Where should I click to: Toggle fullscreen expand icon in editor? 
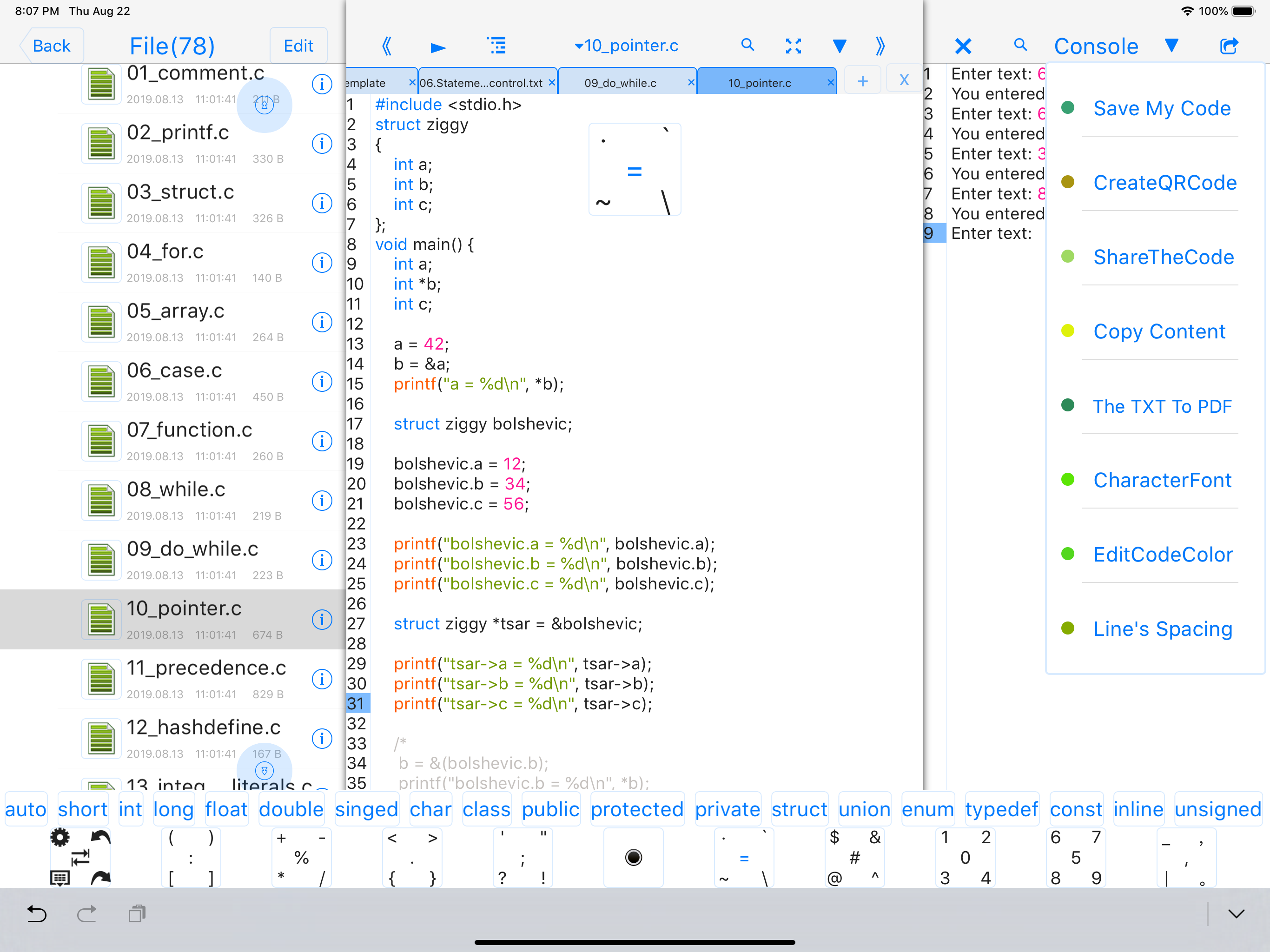point(793,46)
